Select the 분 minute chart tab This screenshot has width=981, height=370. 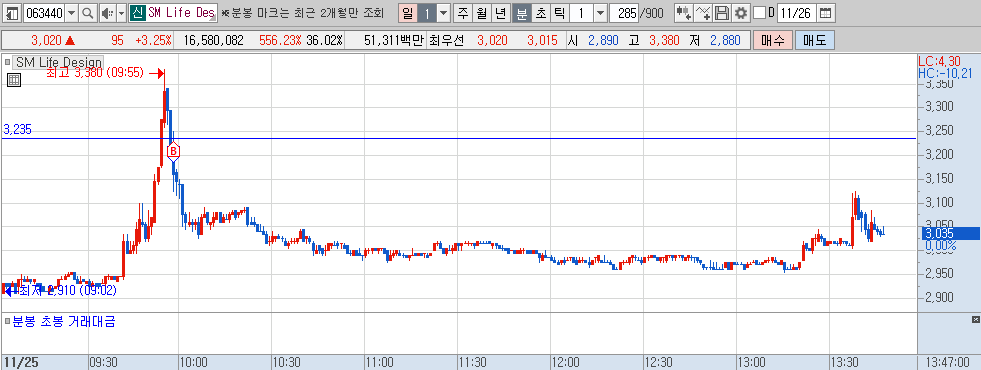(x=521, y=13)
